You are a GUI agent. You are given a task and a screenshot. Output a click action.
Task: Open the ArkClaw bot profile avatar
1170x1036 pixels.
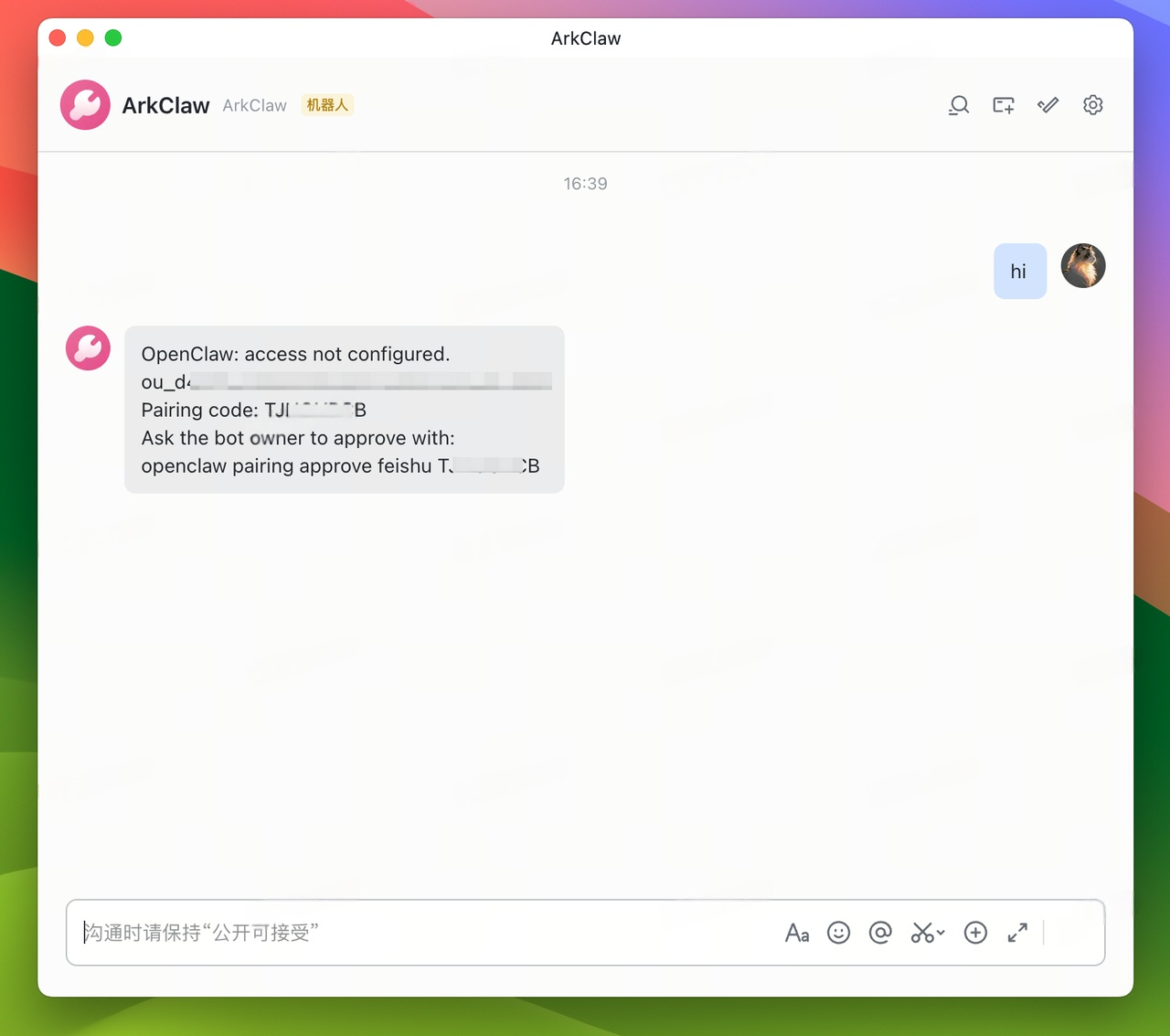point(84,104)
